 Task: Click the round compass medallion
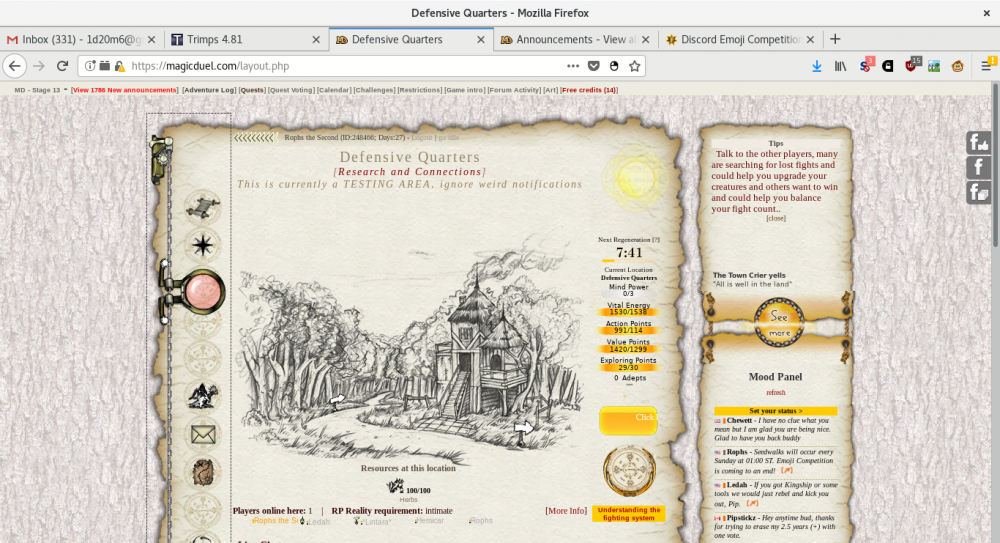click(x=629, y=471)
